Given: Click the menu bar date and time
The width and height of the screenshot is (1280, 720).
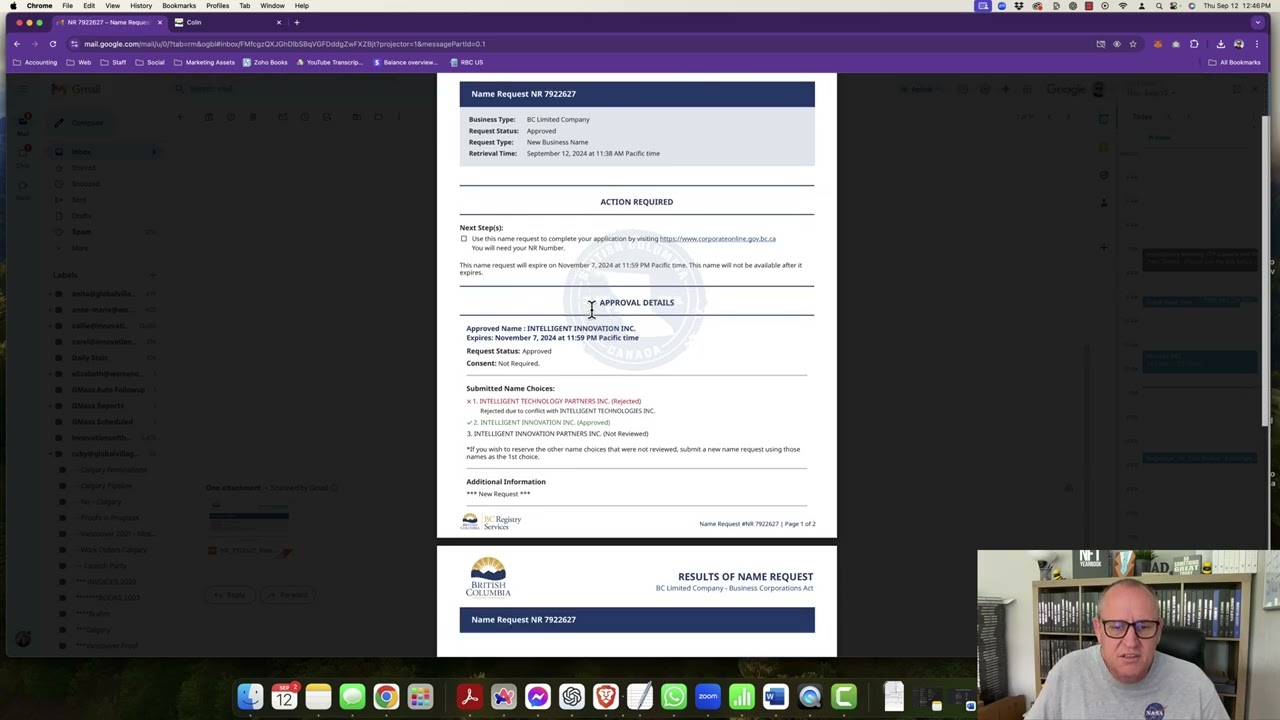Looking at the screenshot, I should pos(1238,6).
